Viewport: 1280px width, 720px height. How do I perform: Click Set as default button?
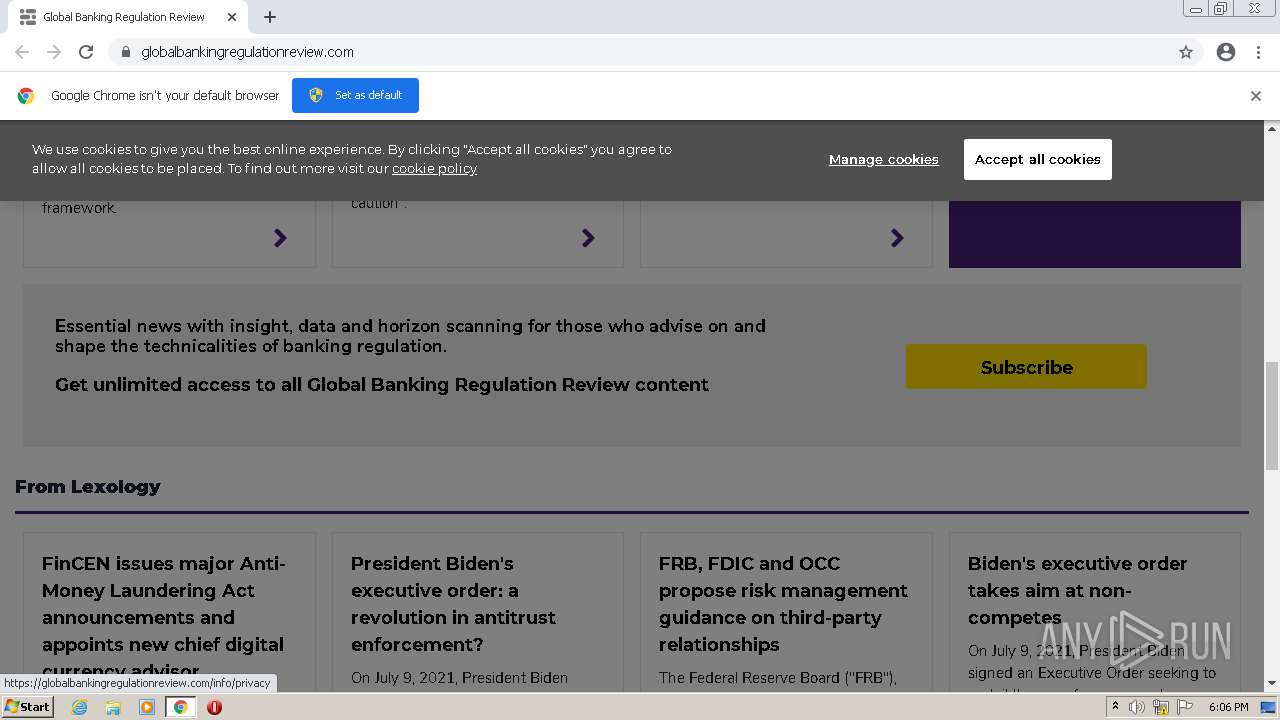[355, 95]
